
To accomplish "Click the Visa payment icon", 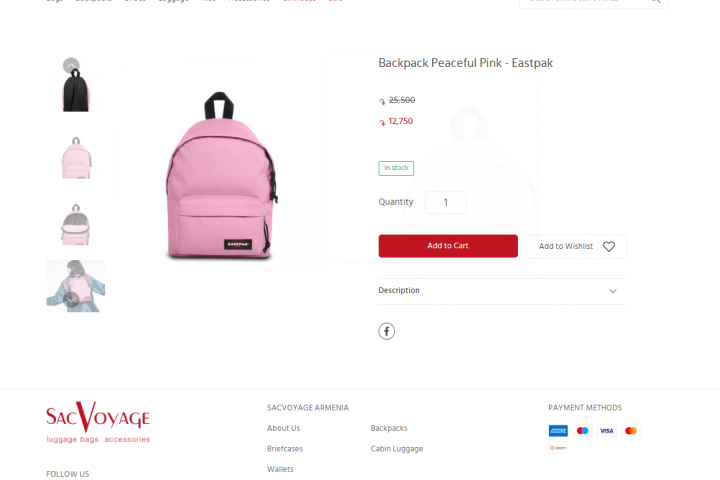I will click(x=607, y=430).
